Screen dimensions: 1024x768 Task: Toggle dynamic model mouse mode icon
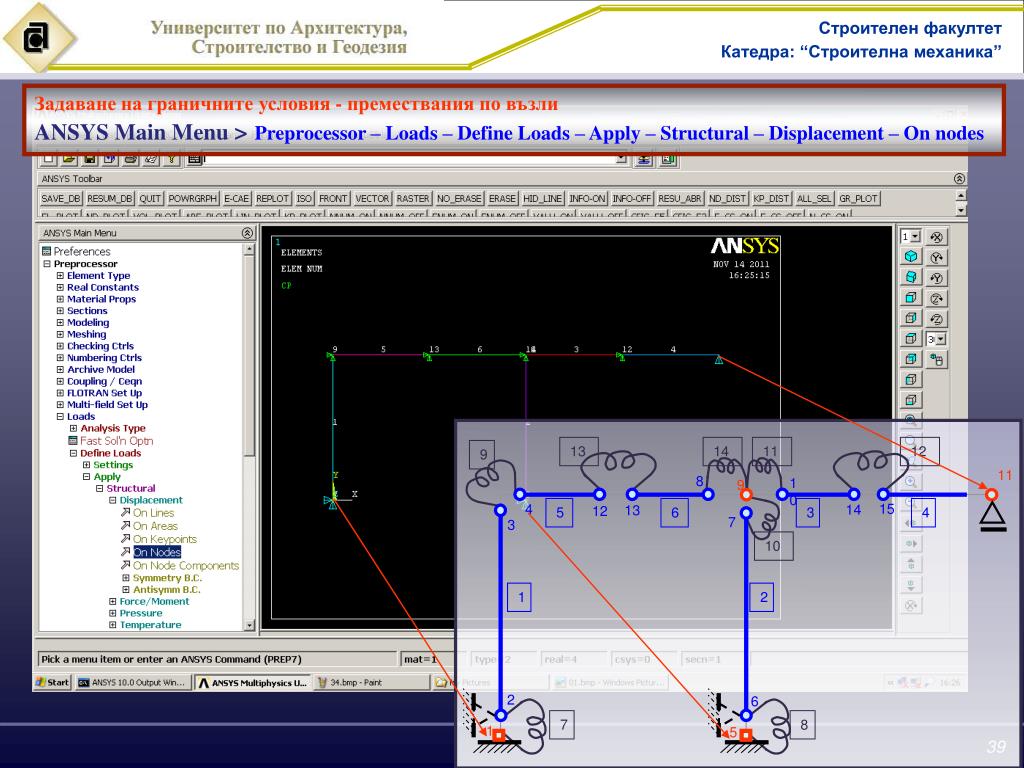(x=936, y=359)
